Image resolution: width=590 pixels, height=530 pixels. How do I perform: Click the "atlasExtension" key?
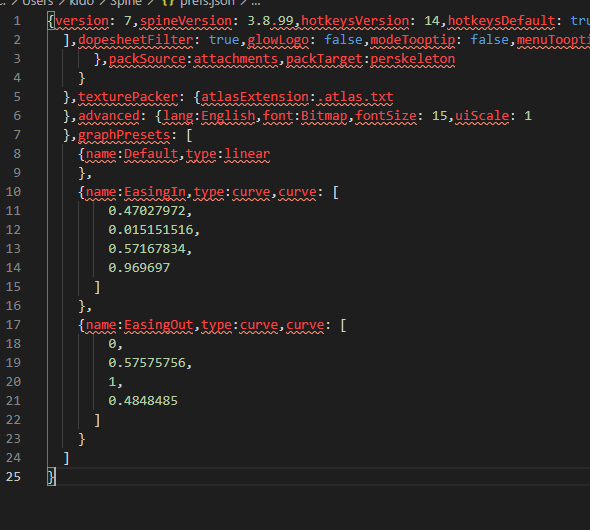255,97
